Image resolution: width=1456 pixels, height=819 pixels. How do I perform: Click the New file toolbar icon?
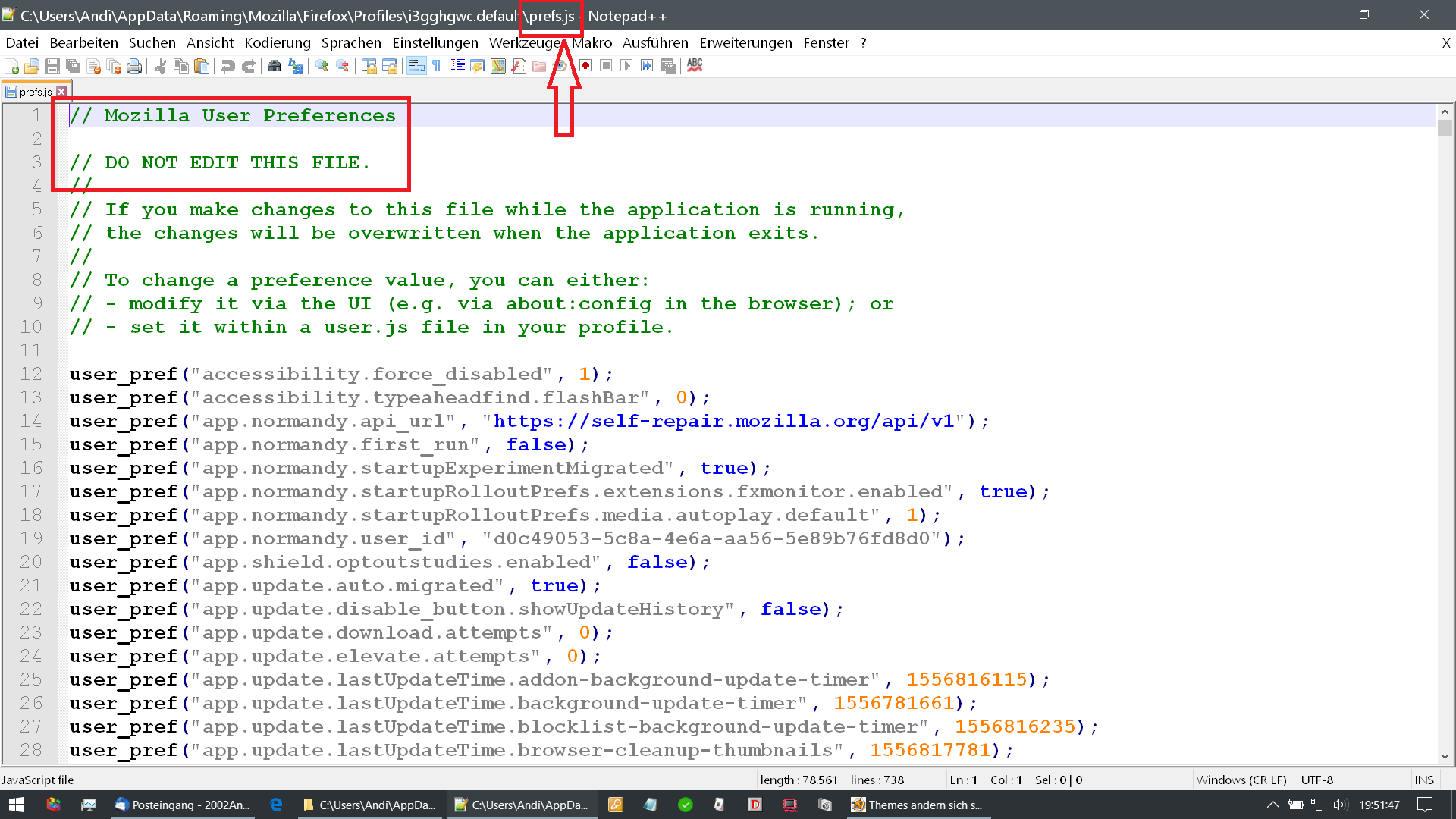point(11,67)
